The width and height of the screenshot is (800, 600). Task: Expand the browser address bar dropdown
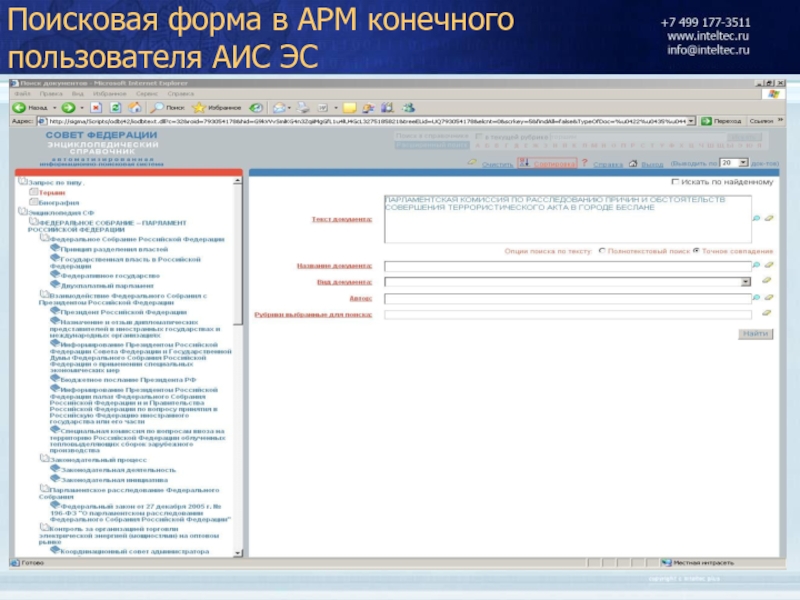click(692, 120)
